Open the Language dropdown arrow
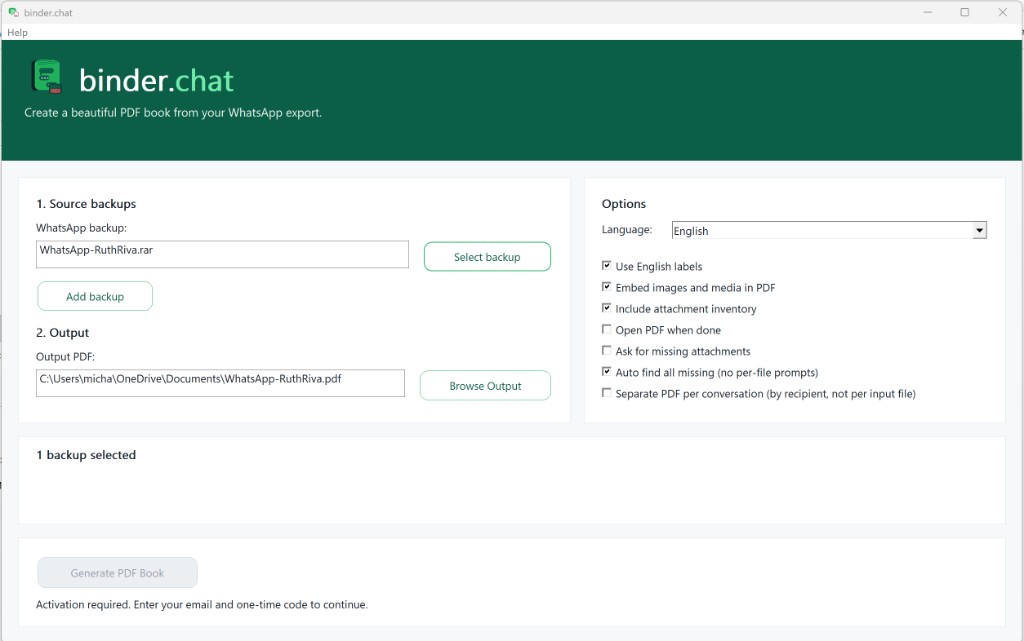 (979, 230)
